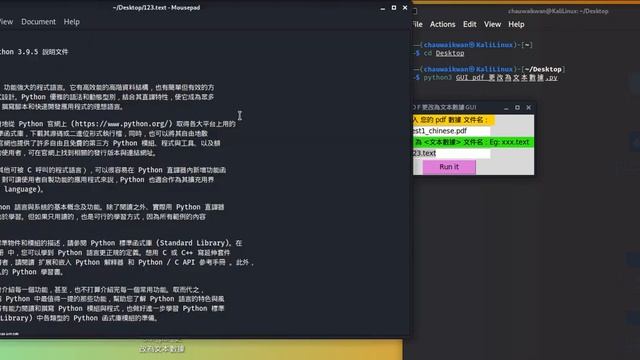Click the green text file name label
640x360 pixels.
[x=473, y=142]
